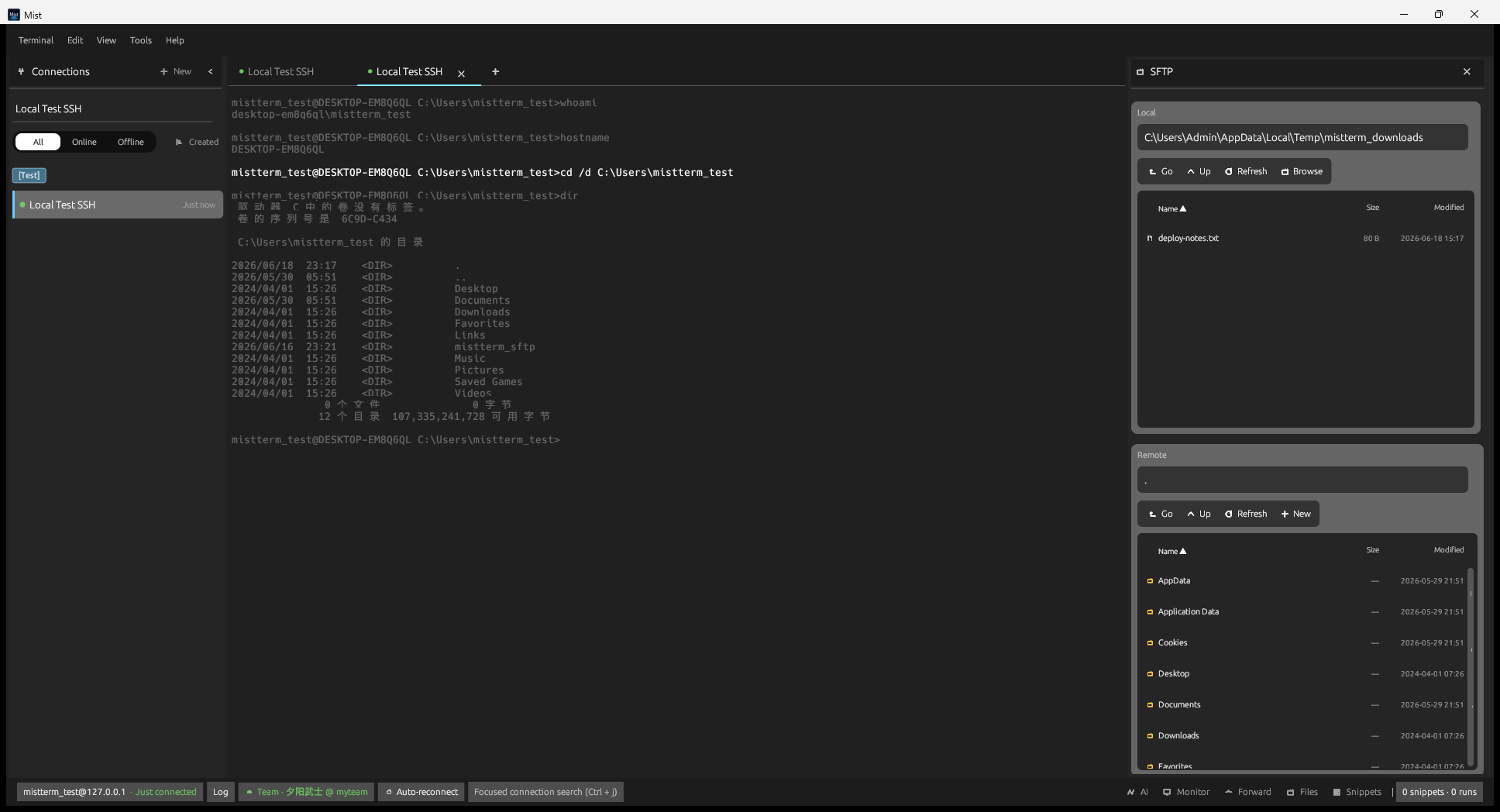Select the Cookies remote folder
The height and width of the screenshot is (812, 1500).
1304,642
